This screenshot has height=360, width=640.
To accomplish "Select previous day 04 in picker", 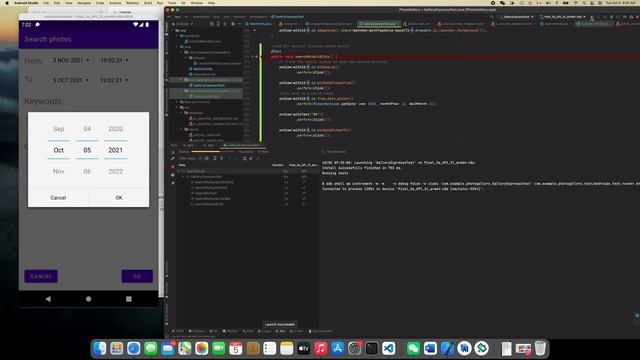I will coord(87,129).
